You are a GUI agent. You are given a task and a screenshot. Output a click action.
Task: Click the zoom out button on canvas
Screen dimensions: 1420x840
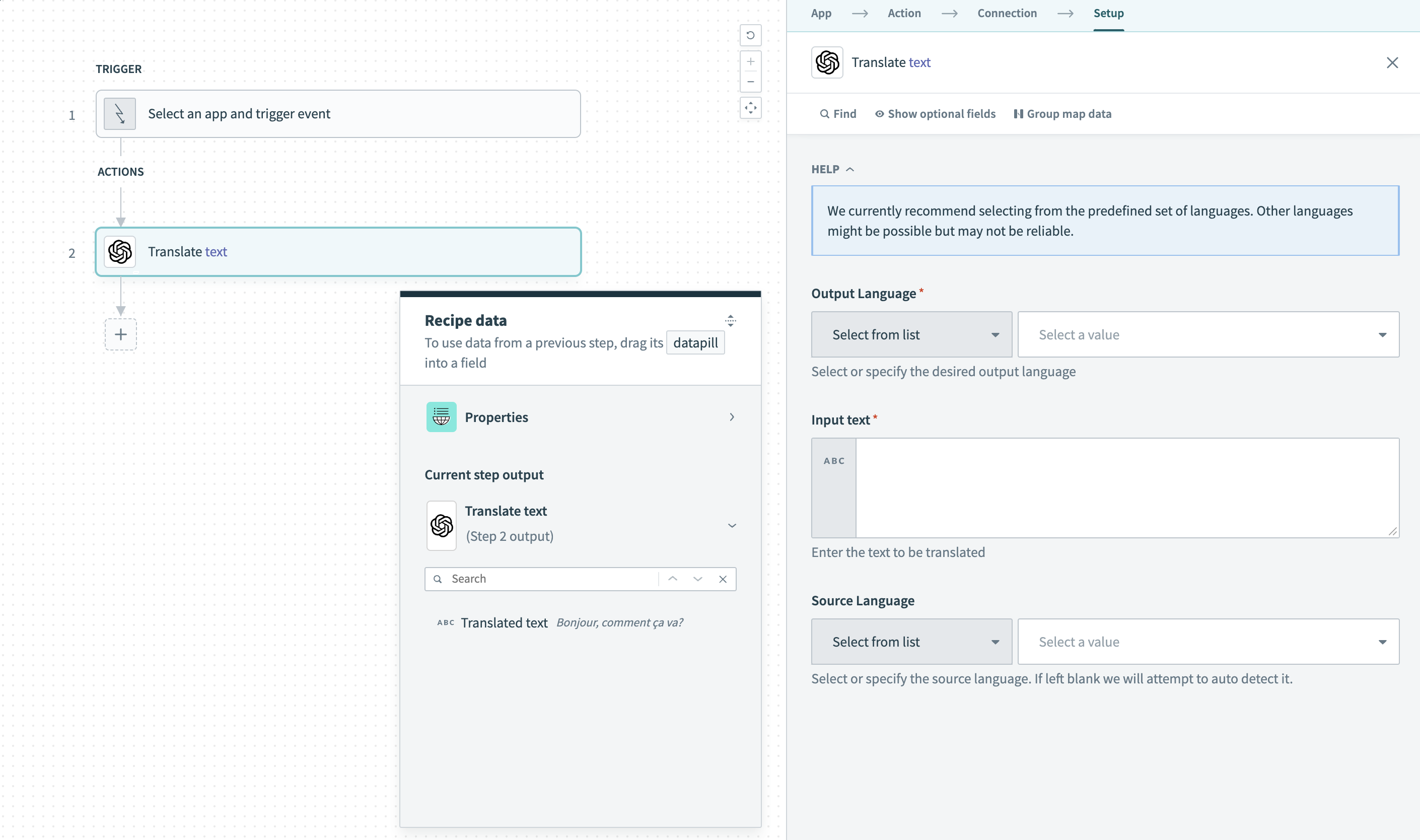coord(750,82)
